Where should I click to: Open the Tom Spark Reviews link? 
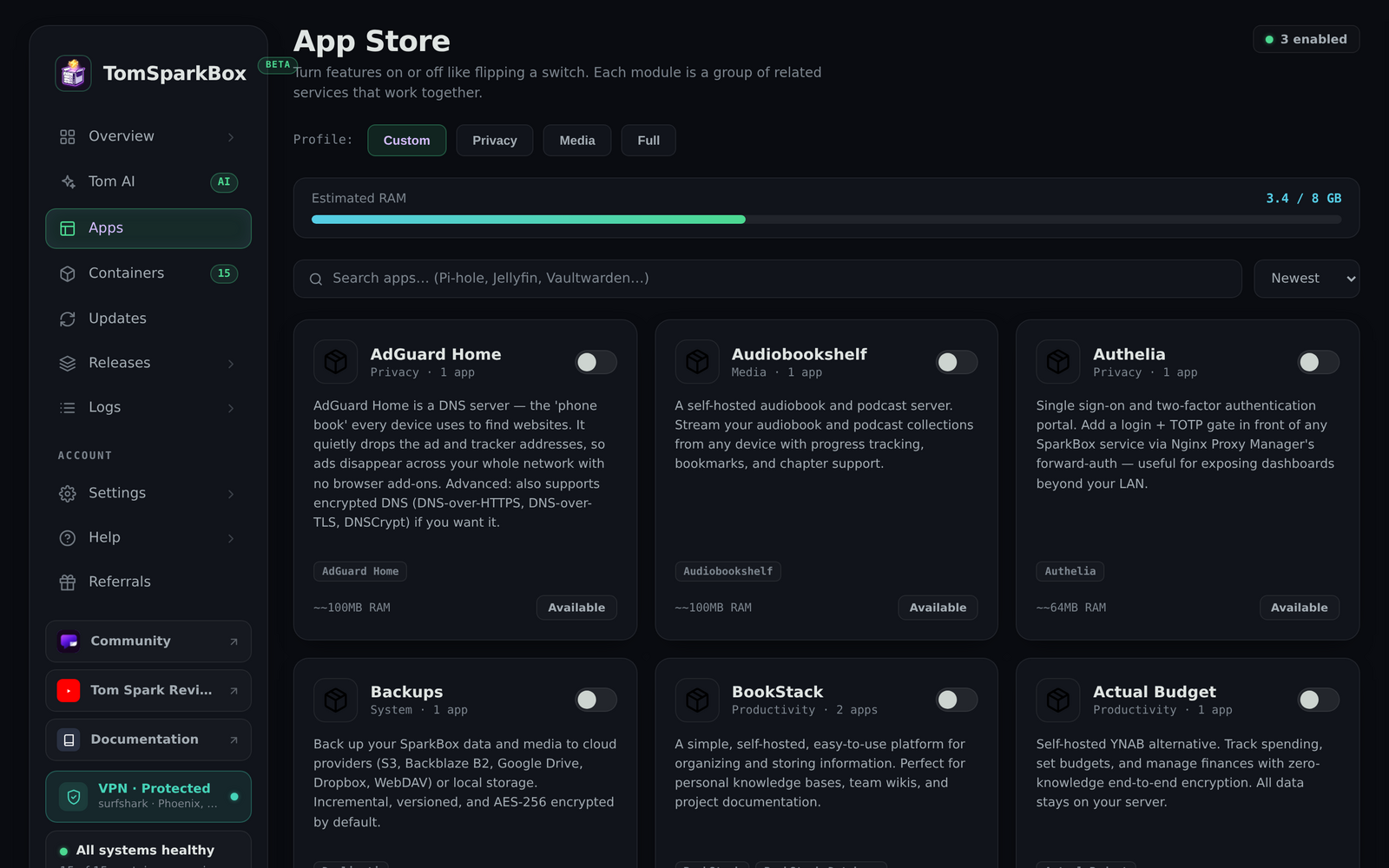[148, 691]
